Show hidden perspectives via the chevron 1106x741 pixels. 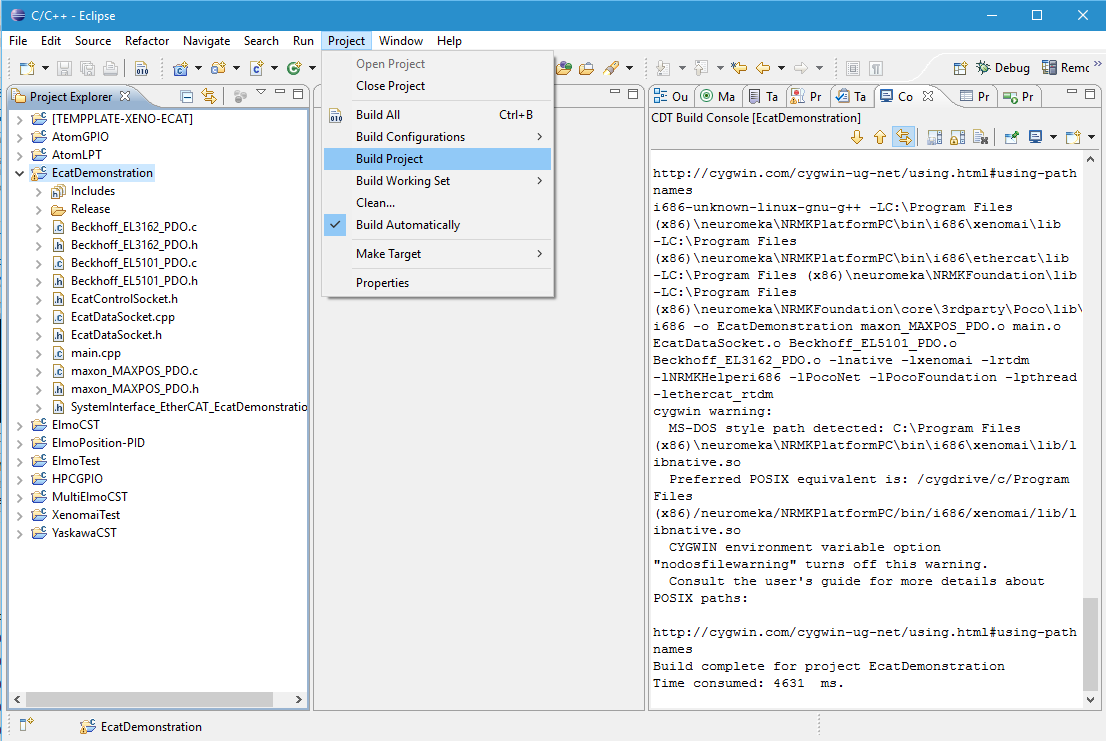[x=1097, y=64]
